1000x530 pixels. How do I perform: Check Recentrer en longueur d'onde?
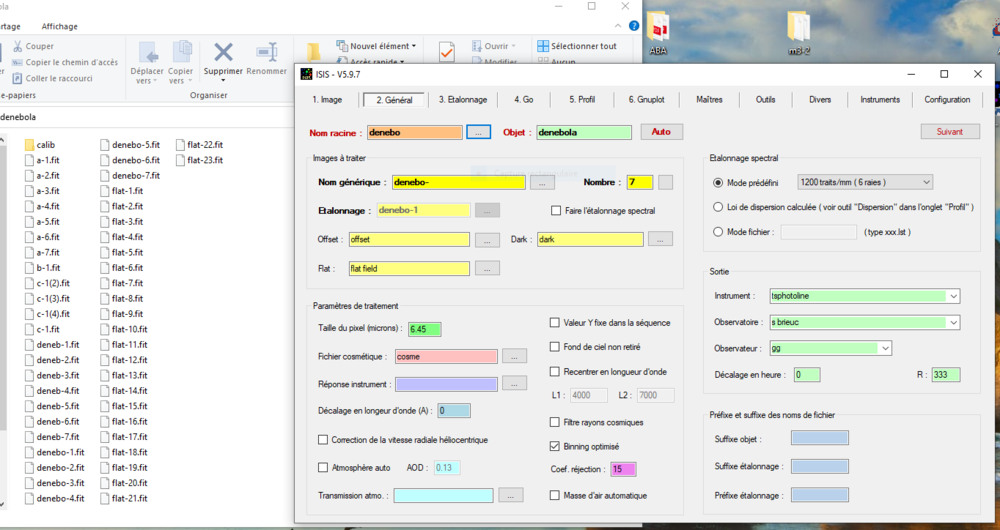click(554, 372)
